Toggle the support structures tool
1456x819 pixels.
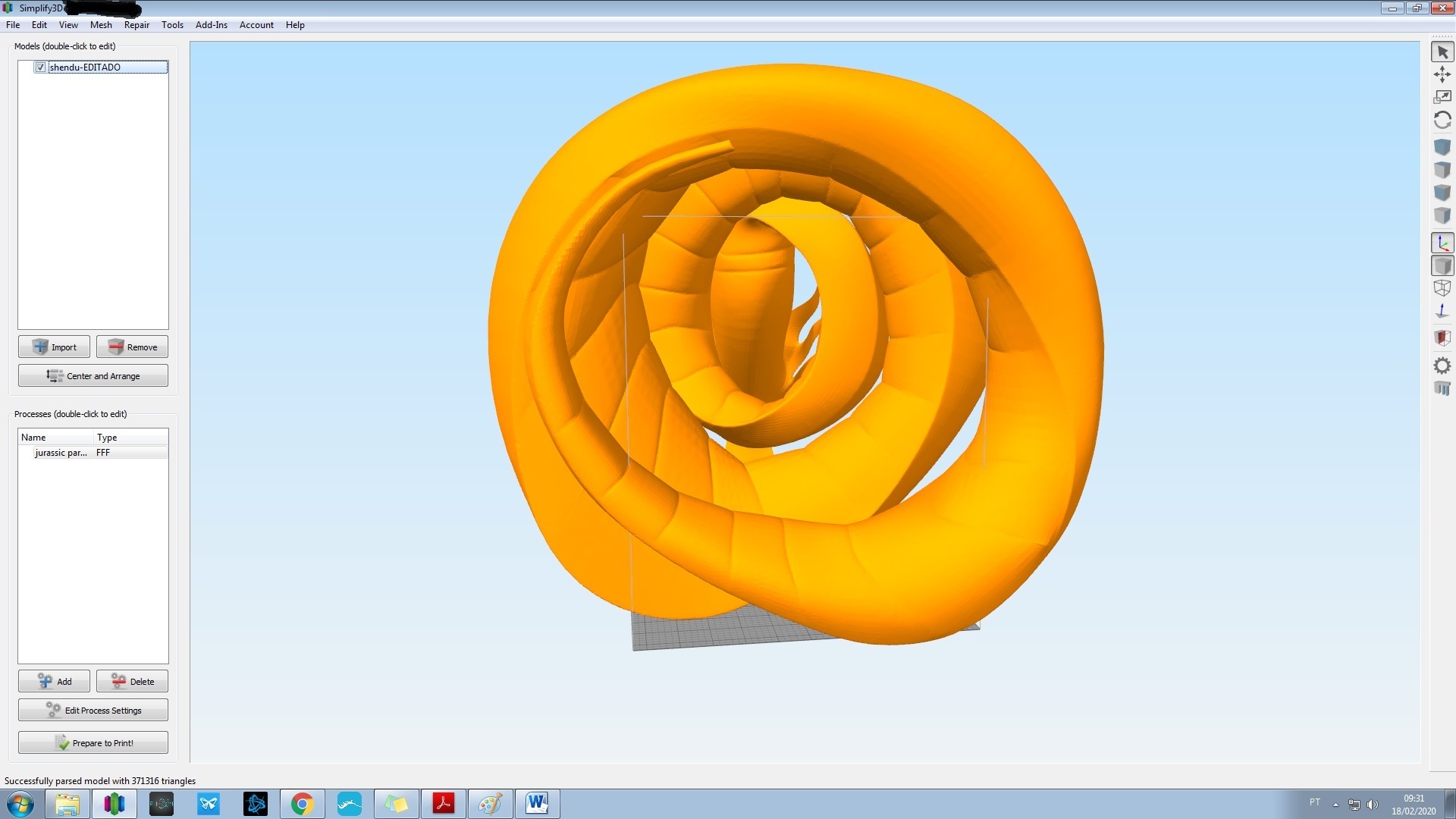click(1443, 389)
